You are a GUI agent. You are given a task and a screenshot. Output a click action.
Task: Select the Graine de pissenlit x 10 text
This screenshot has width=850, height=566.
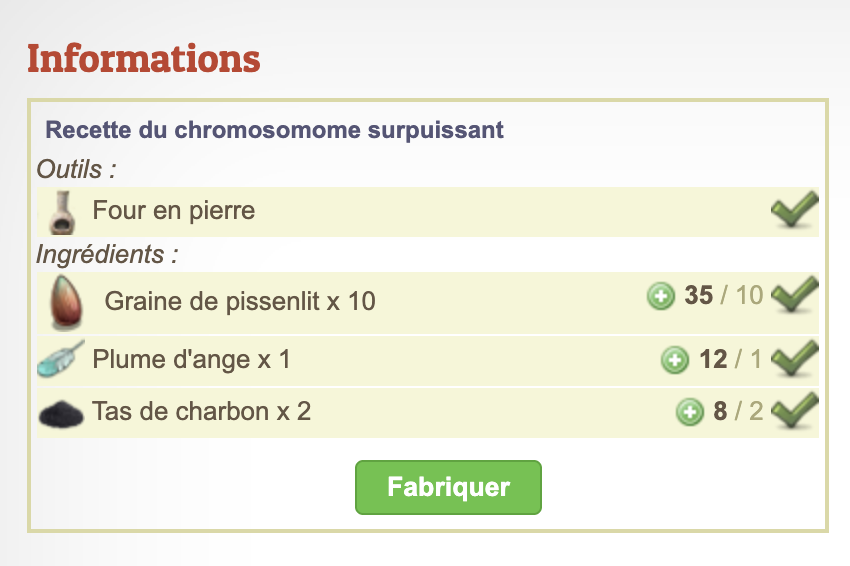click(x=240, y=300)
